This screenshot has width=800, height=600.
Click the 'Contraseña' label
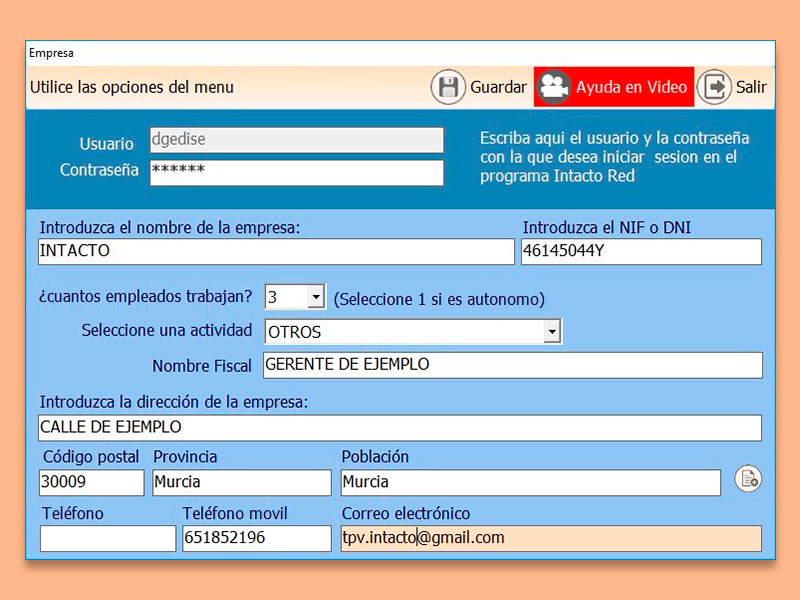pyautogui.click(x=99, y=169)
